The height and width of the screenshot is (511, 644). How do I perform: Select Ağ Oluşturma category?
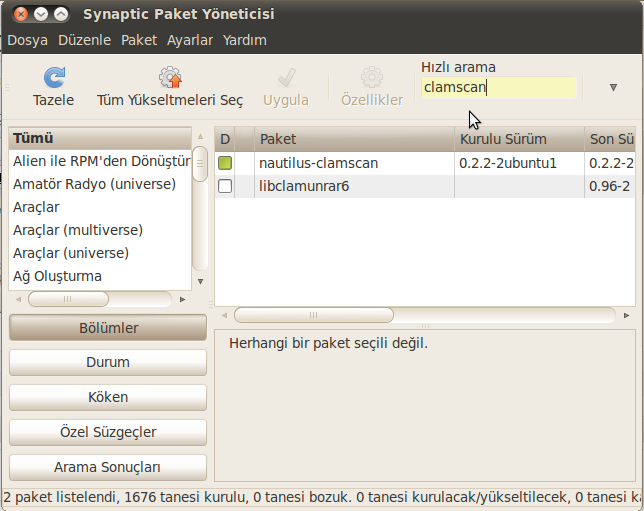(100, 276)
